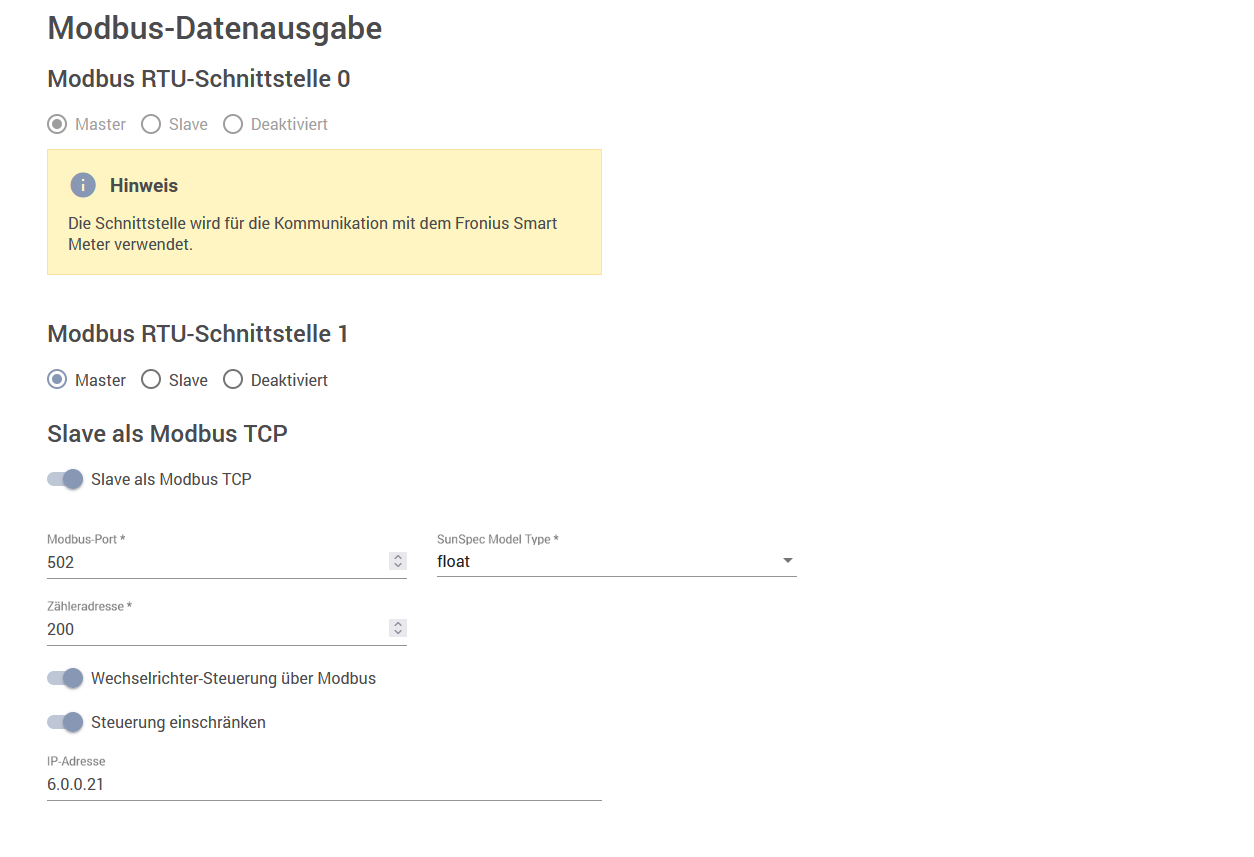Pick Slave radio under RTU-Schnittstelle 0
This screenshot has width=1254, height=857.
(151, 124)
